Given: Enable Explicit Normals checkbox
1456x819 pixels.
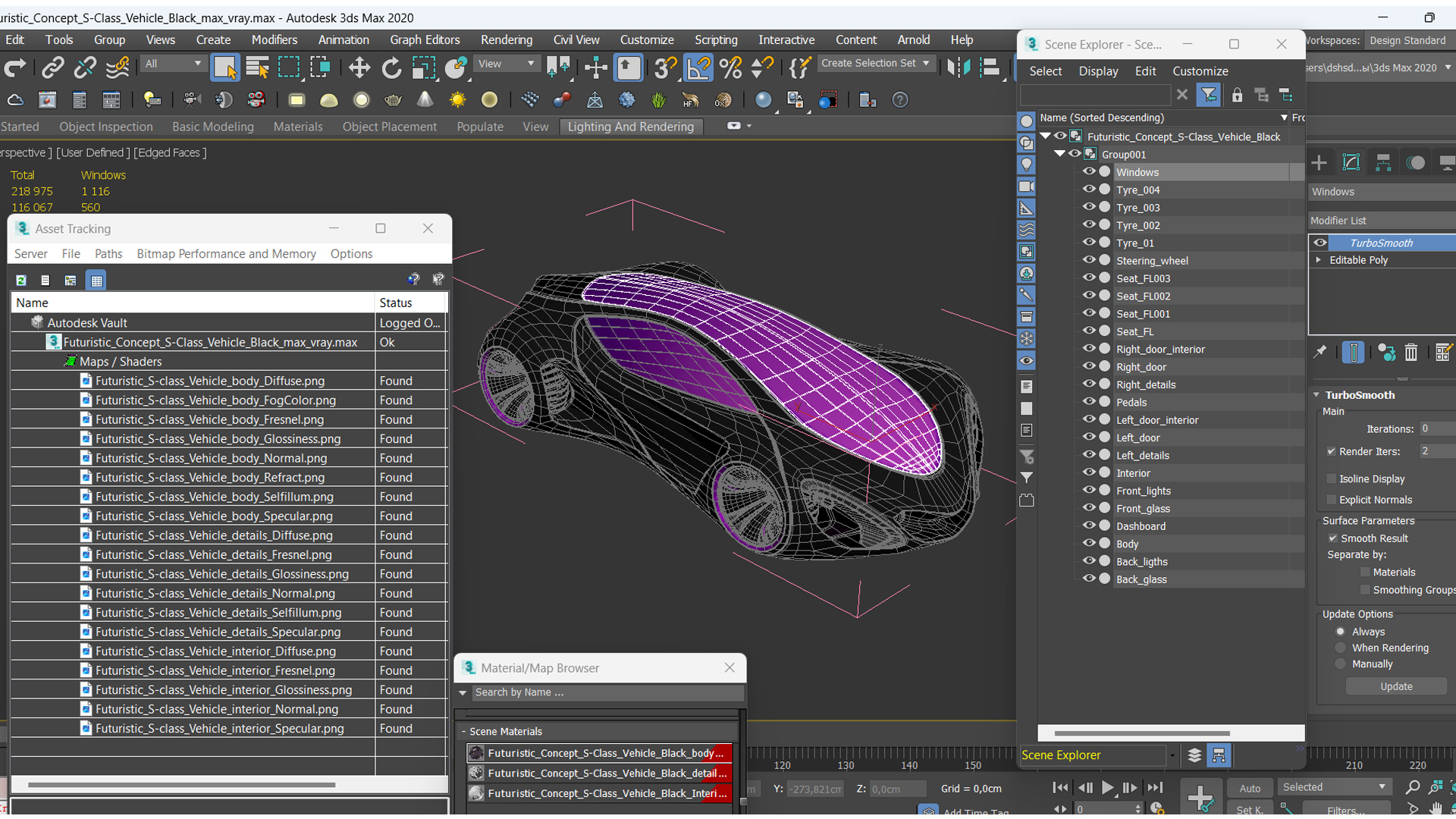Looking at the screenshot, I should click(1331, 500).
